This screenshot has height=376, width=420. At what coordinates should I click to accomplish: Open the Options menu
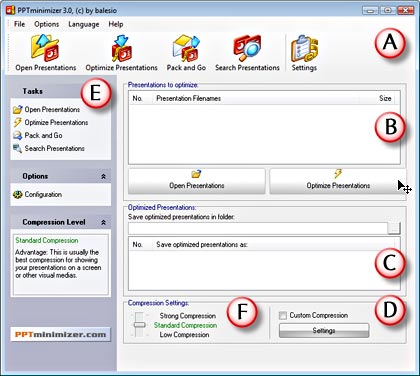[46, 24]
